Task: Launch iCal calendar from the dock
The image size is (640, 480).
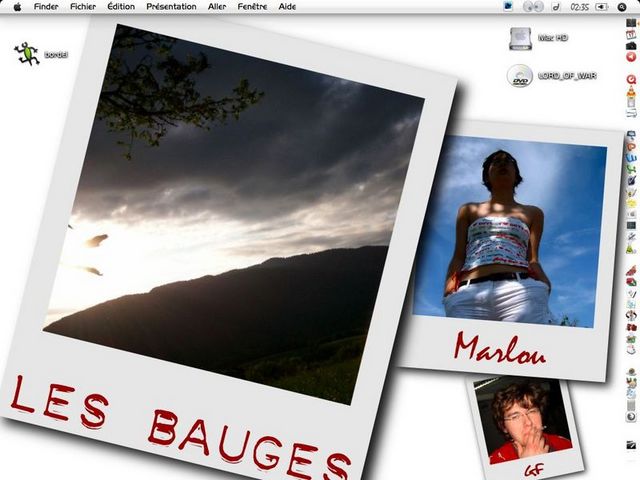Action: (x=631, y=34)
